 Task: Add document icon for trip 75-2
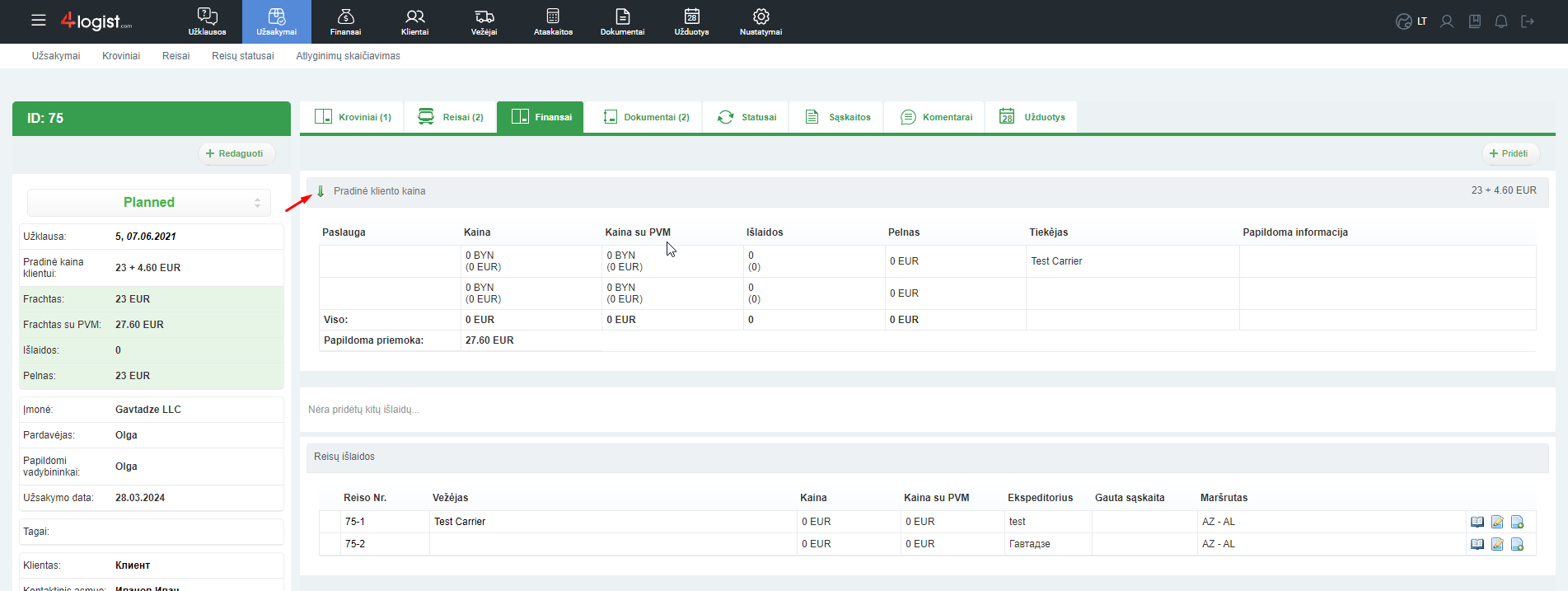click(1517, 544)
